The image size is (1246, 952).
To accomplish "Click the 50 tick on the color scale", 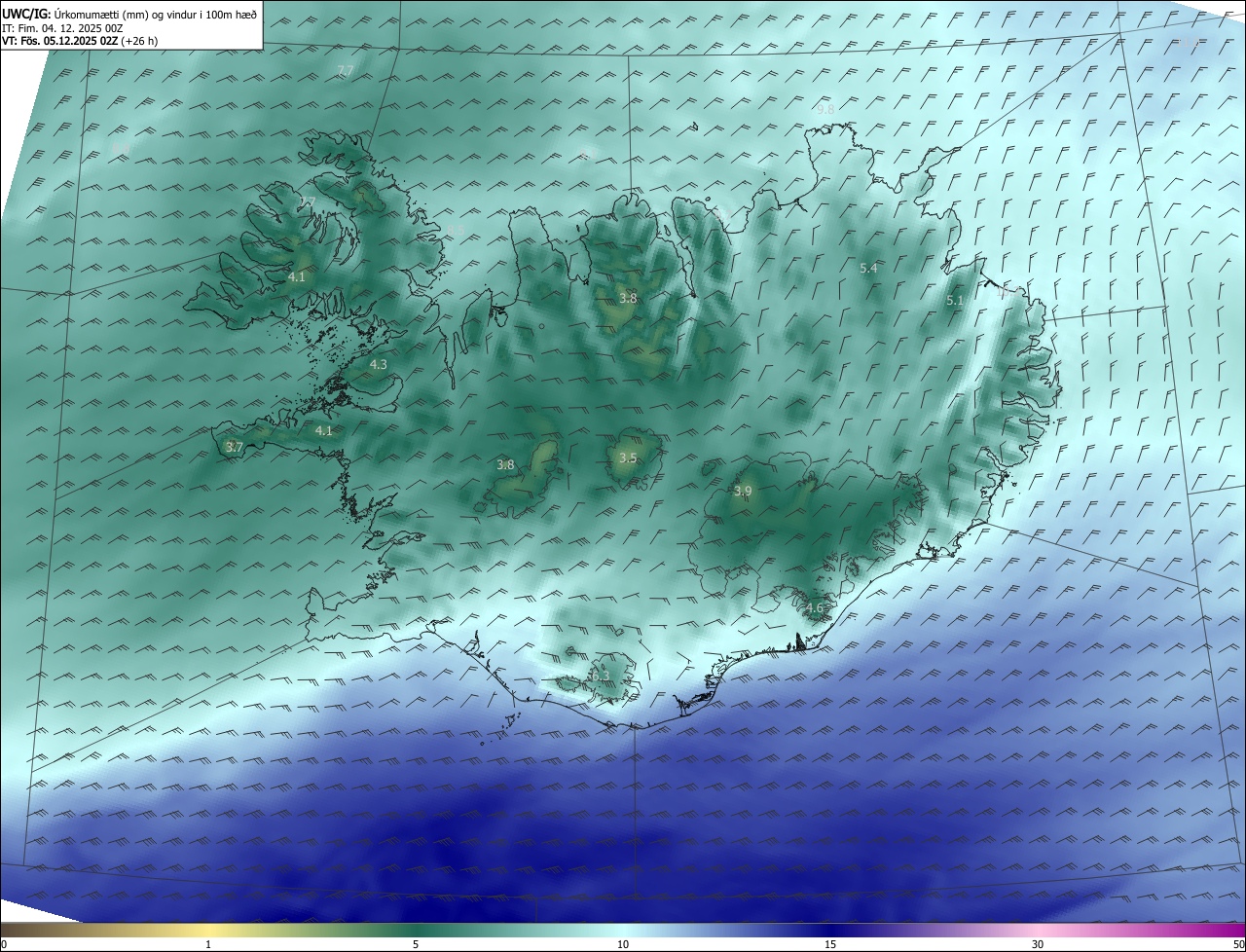I will [1238, 944].
